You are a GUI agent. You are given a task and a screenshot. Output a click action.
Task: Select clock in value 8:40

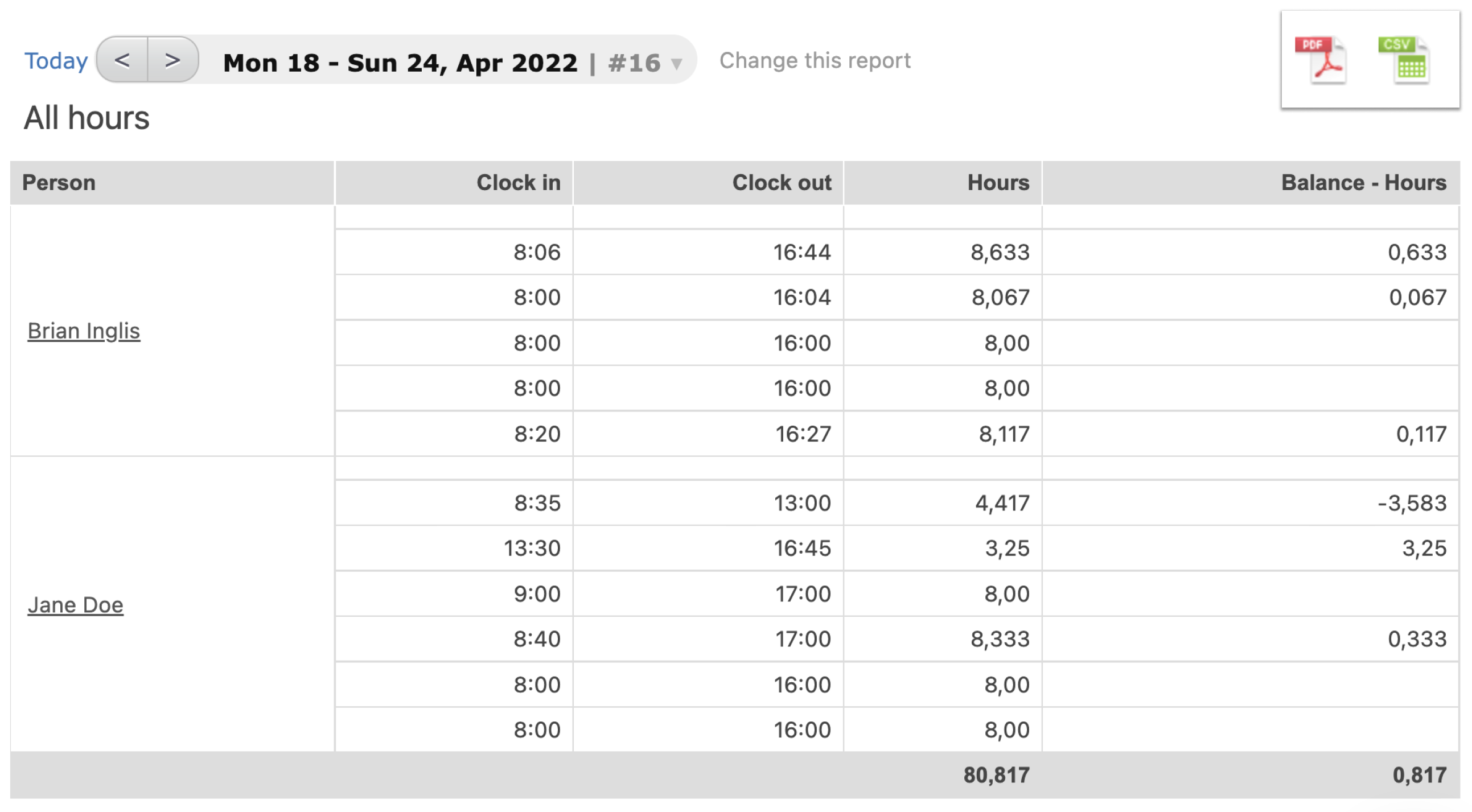pyautogui.click(x=537, y=639)
